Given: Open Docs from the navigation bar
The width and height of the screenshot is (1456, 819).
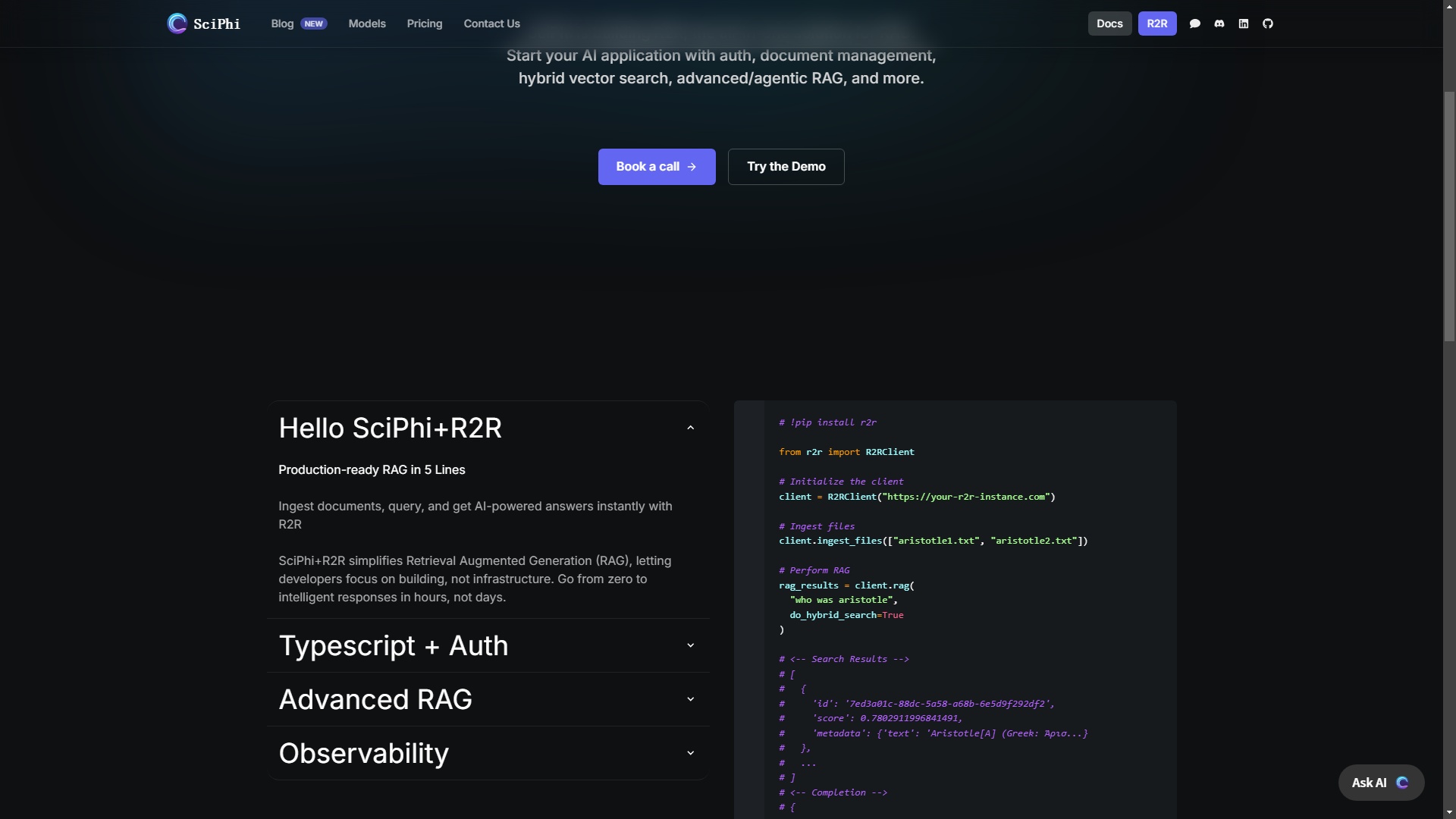Looking at the screenshot, I should [x=1109, y=24].
